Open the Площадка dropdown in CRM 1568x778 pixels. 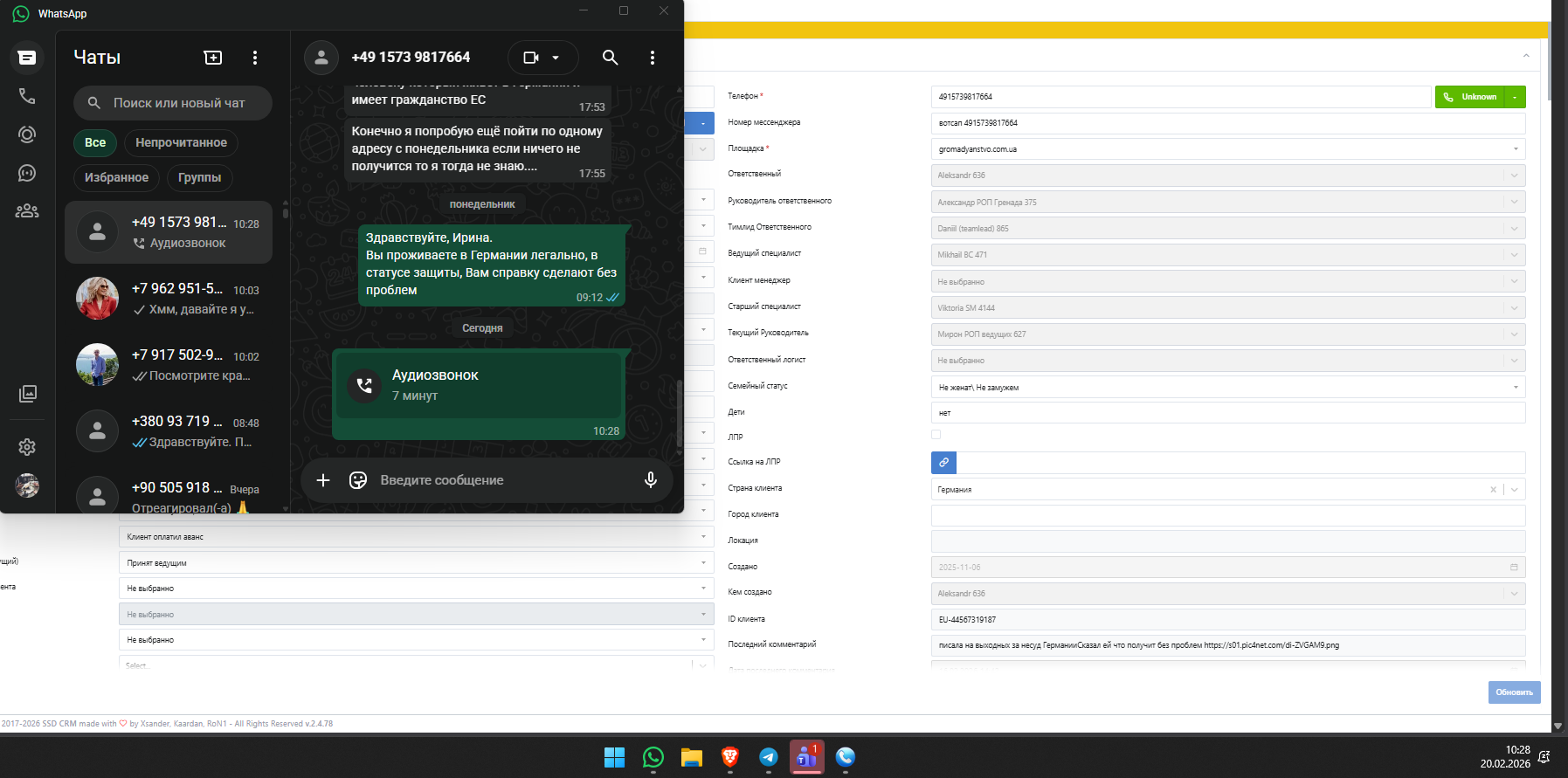click(x=1228, y=149)
